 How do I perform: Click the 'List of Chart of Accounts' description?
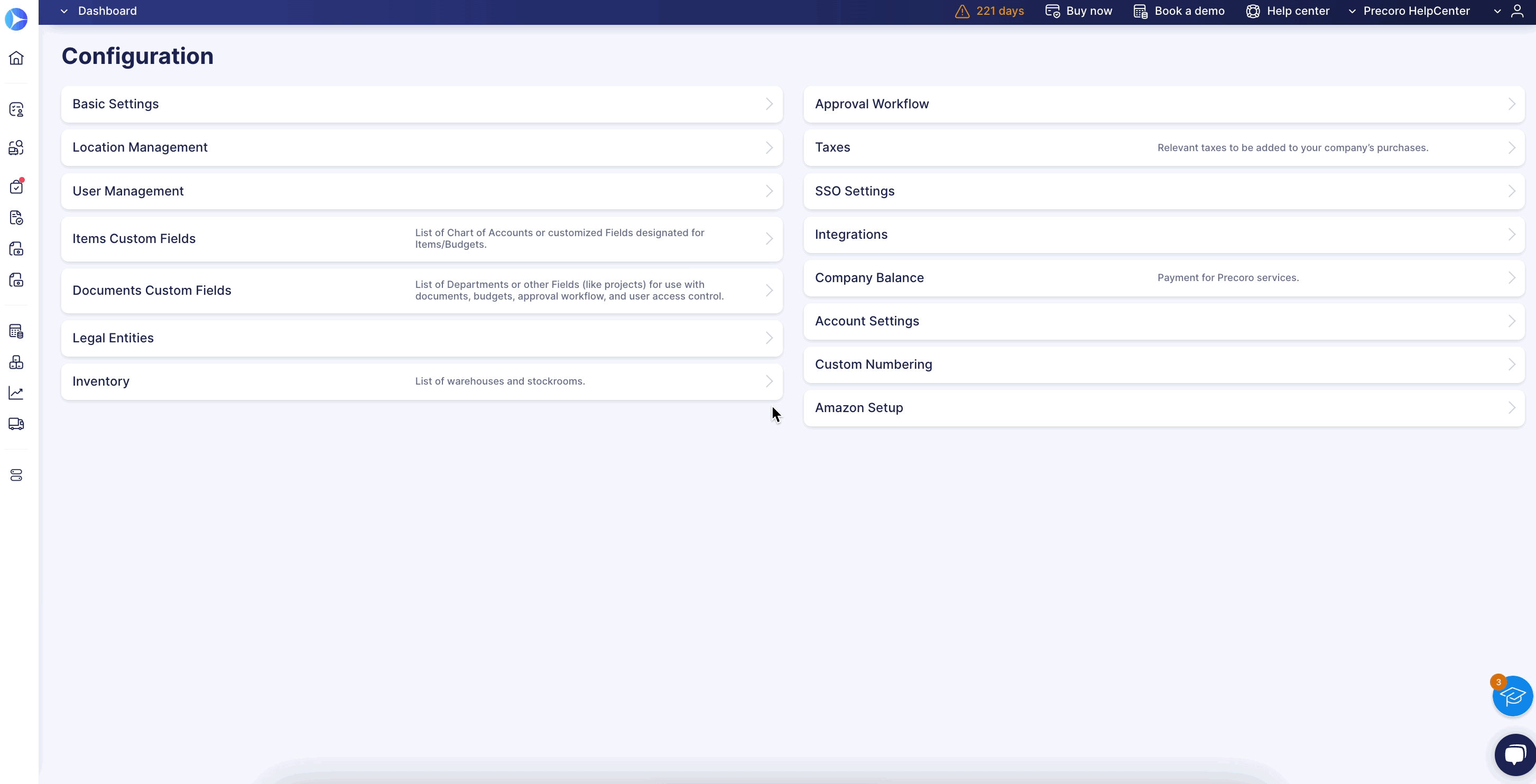pos(559,238)
